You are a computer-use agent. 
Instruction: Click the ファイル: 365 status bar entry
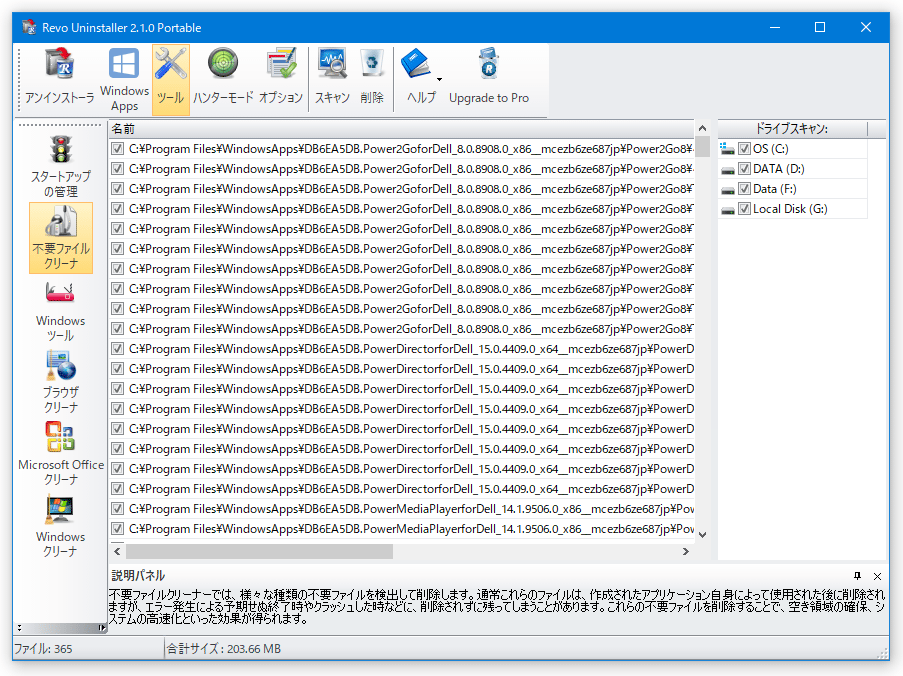(43, 649)
